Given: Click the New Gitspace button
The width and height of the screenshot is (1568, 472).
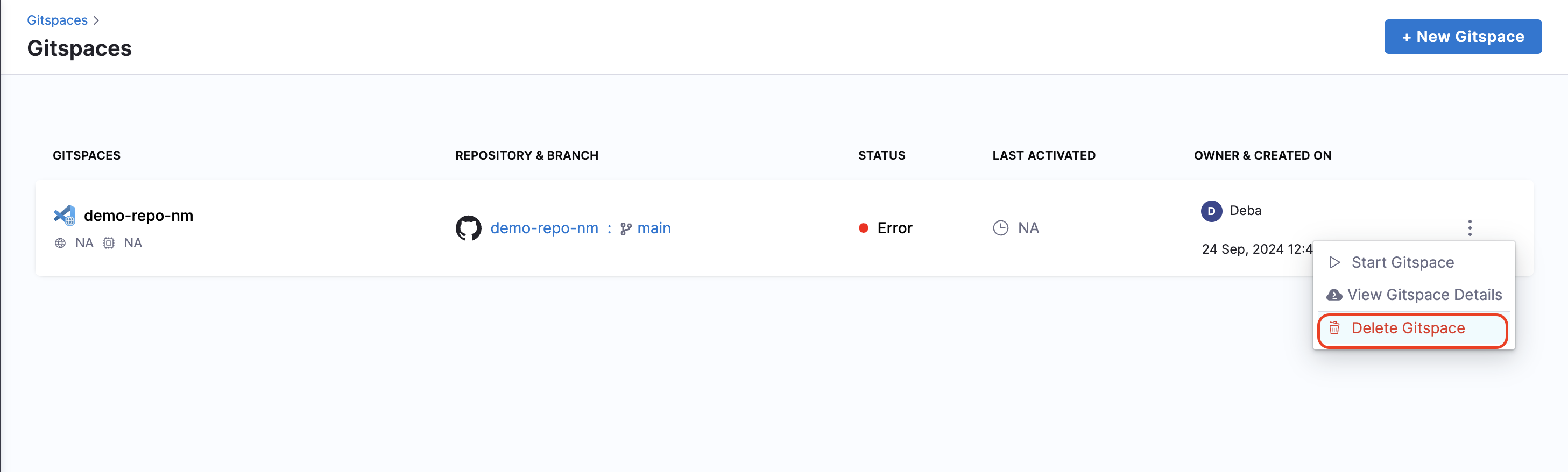Looking at the screenshot, I should click(1462, 37).
